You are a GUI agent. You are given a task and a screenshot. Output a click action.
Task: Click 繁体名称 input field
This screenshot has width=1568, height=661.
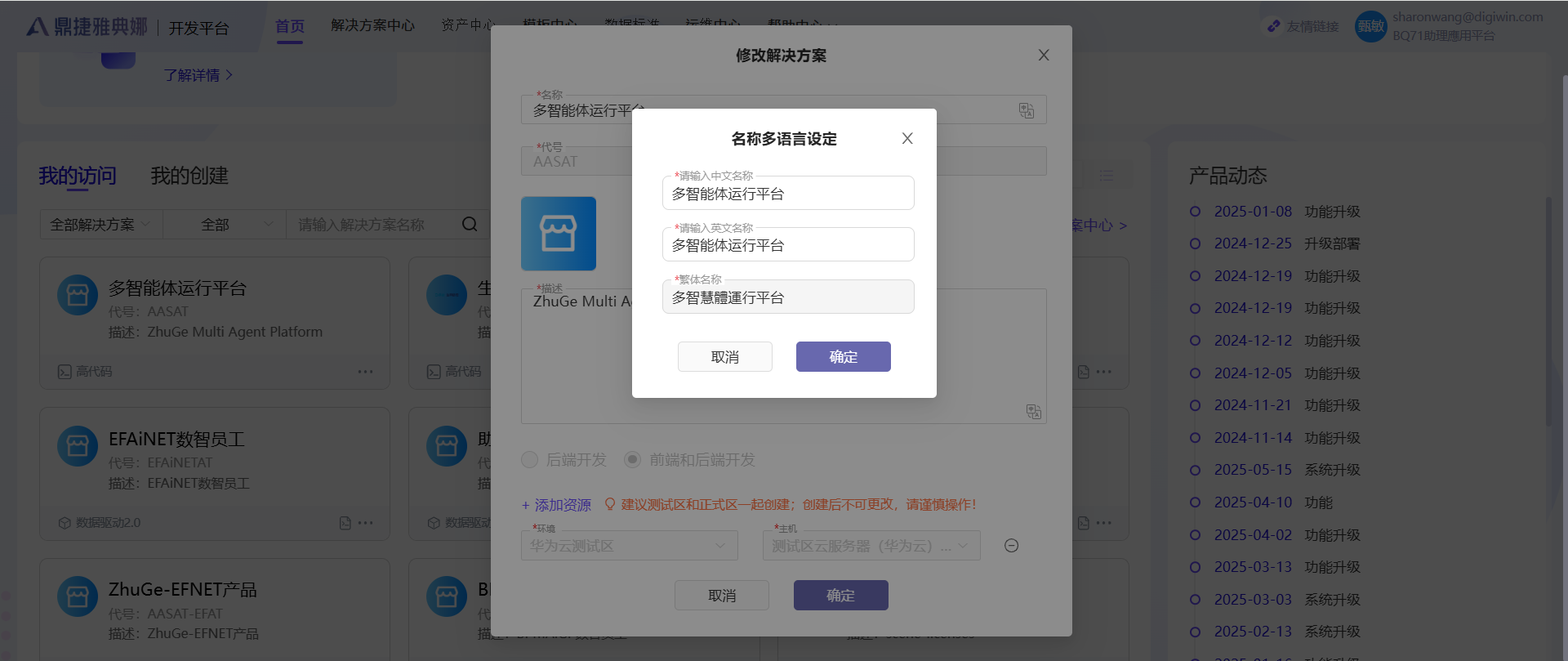tap(788, 297)
